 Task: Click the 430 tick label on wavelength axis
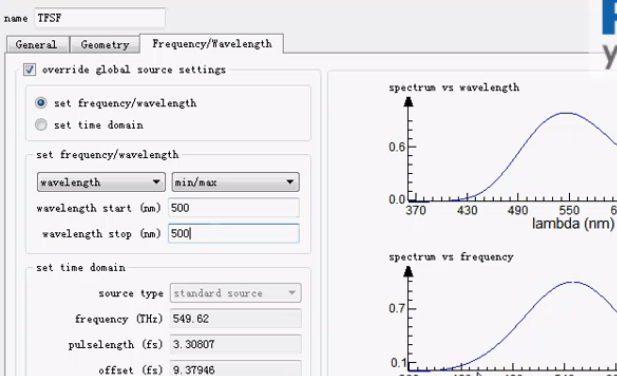pyautogui.click(x=467, y=210)
